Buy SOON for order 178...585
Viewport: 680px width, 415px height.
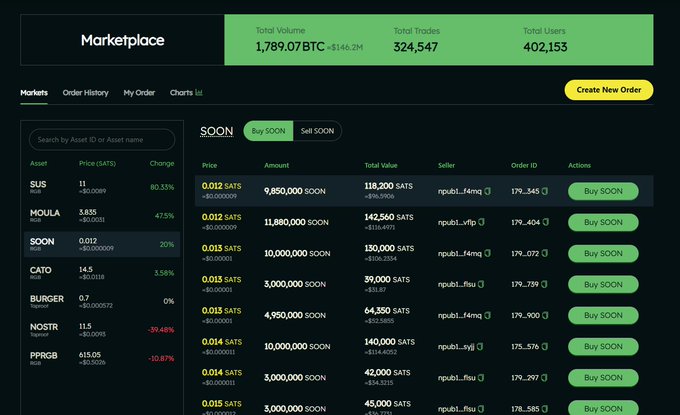pos(603,408)
